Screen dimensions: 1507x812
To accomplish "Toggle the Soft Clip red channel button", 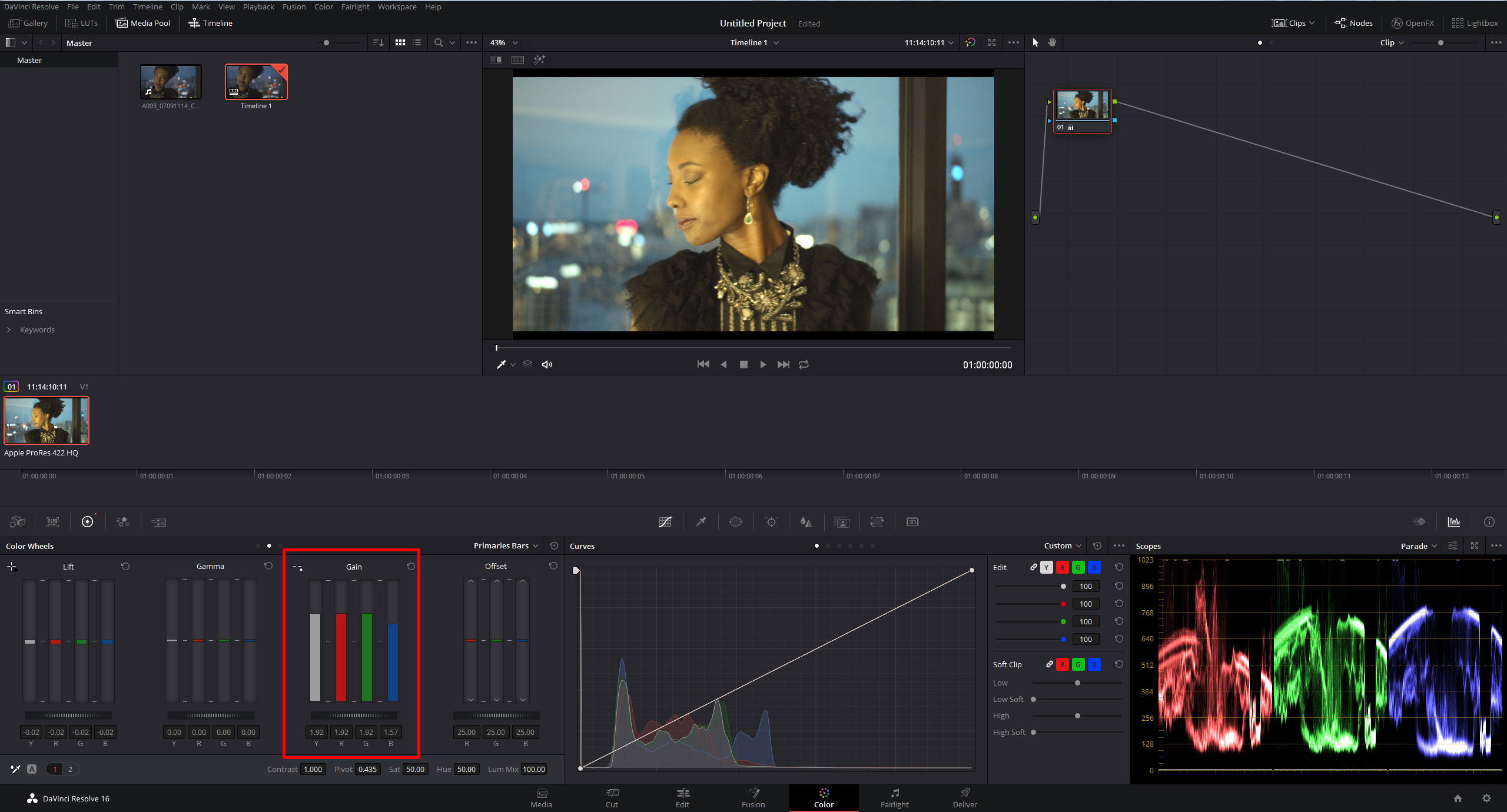I will coord(1062,664).
